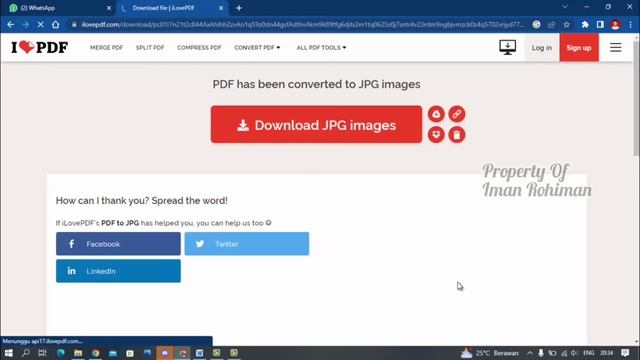Share on LinkedIn button
Image resolution: width=640 pixels, height=360 pixels.
[x=118, y=271]
